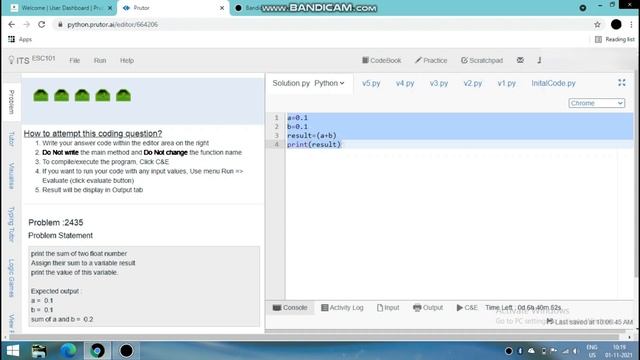Click the horizontal page scrollbar
The image size is (640, 360).
(x=314, y=337)
